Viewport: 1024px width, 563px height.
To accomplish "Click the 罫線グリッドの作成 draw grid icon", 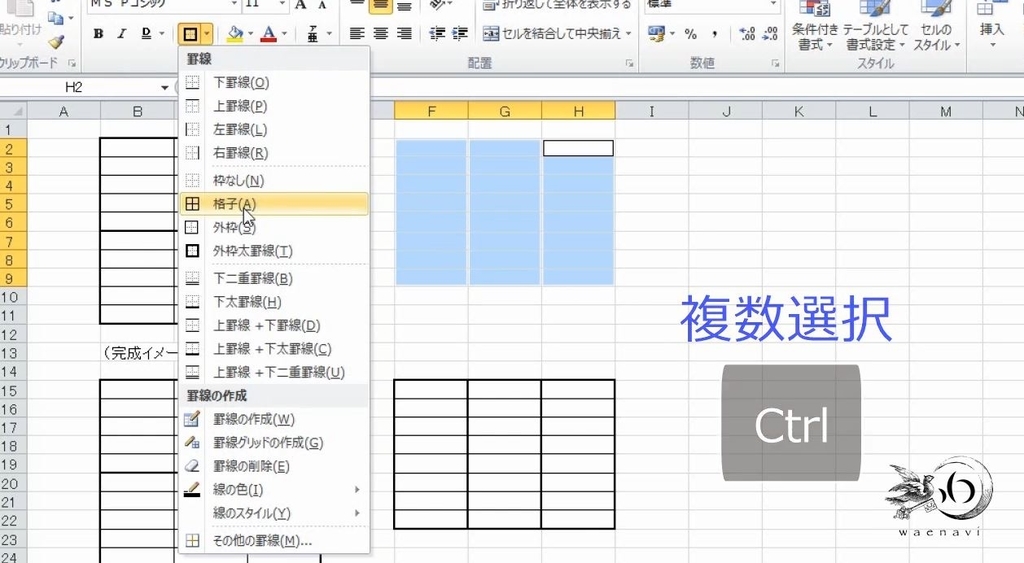I will (x=192, y=443).
